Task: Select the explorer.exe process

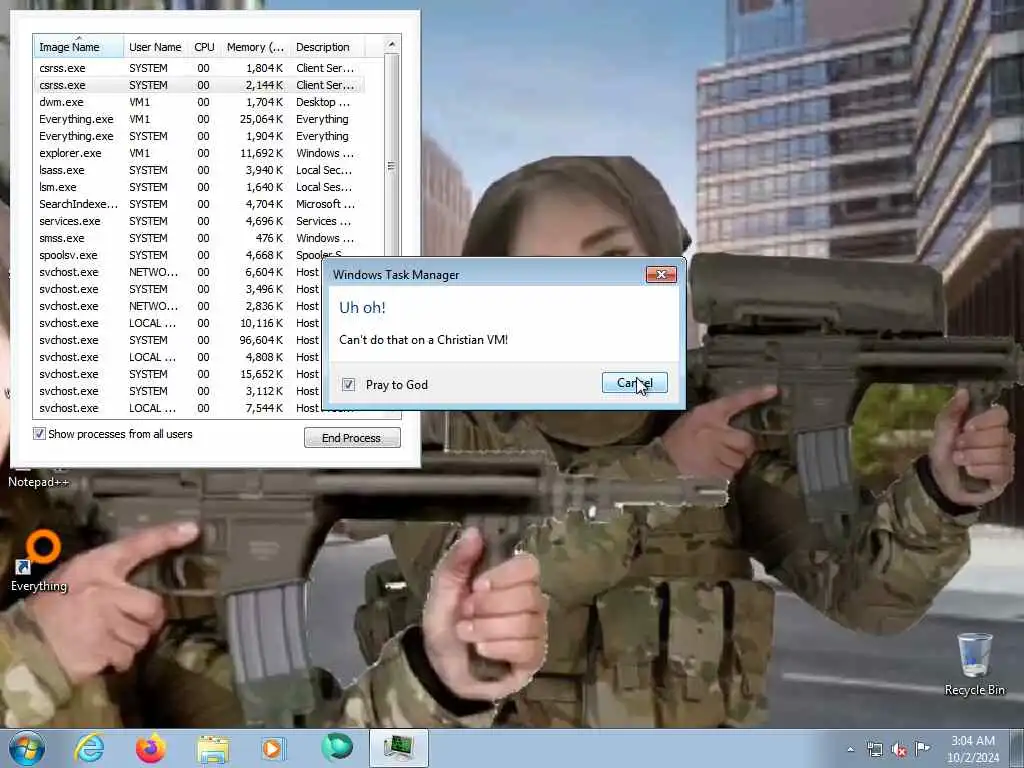Action: pyautogui.click(x=199, y=153)
